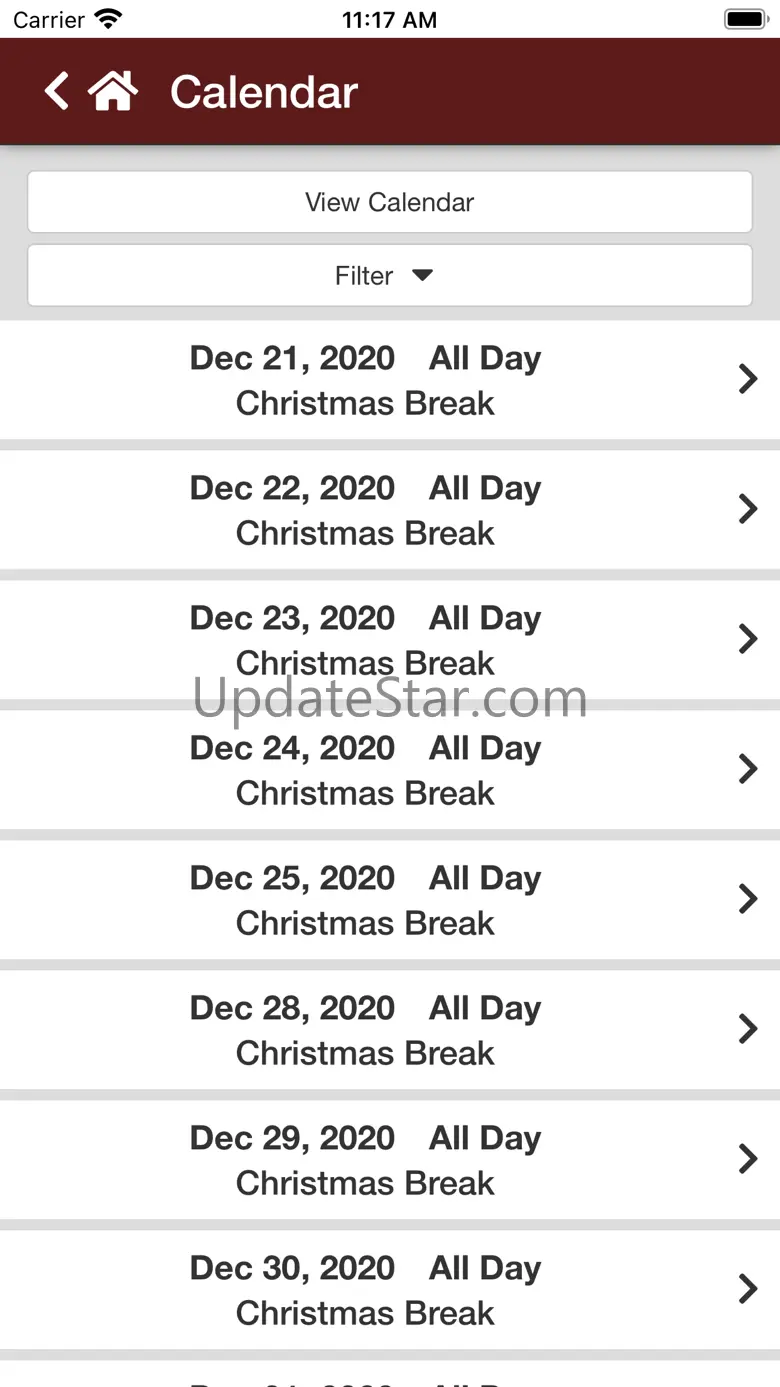Open the Filter dropdown
This screenshot has width=780, height=1387.
point(389,276)
